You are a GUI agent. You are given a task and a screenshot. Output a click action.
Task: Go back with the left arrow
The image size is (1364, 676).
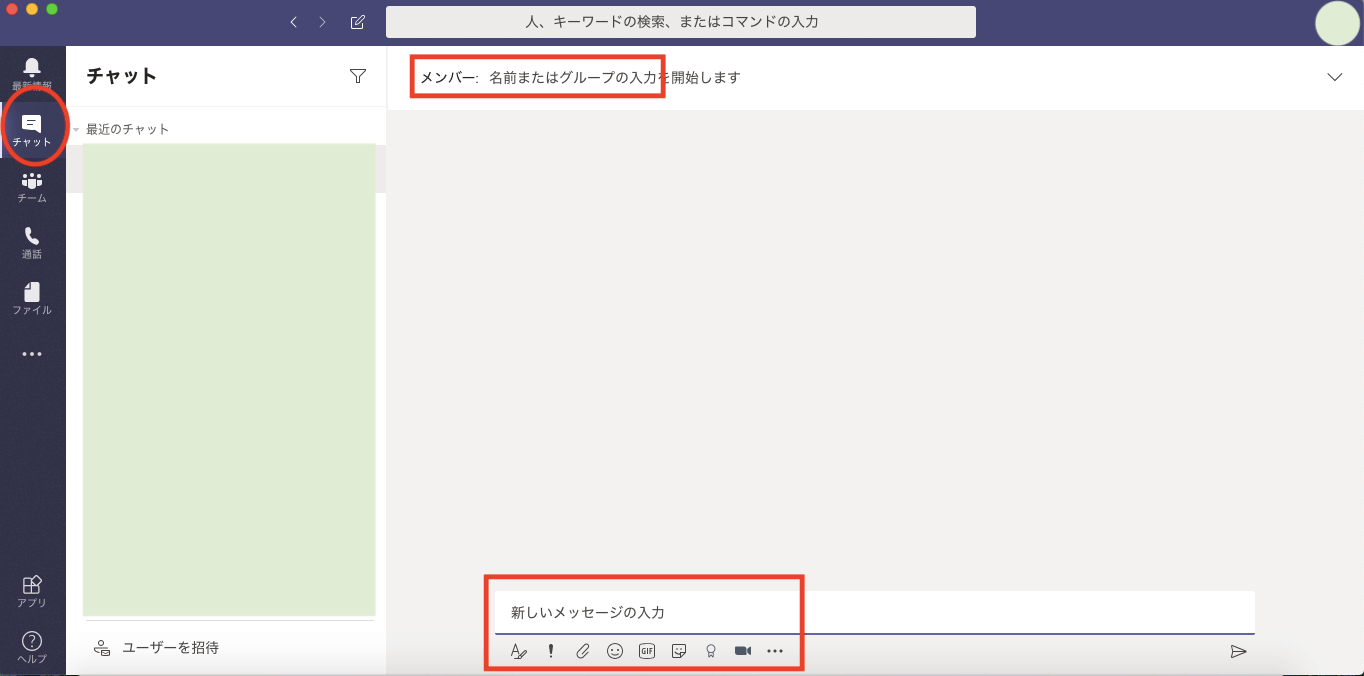293,22
